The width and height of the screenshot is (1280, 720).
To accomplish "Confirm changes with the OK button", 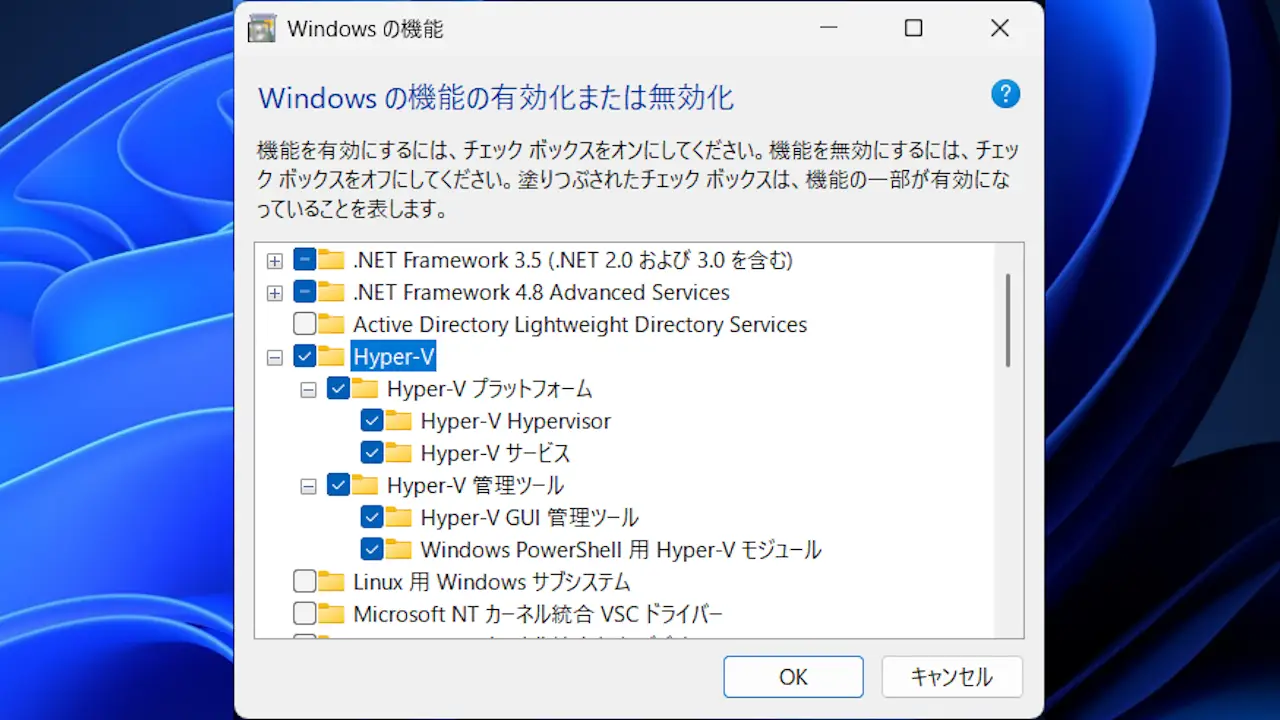I will pos(793,677).
